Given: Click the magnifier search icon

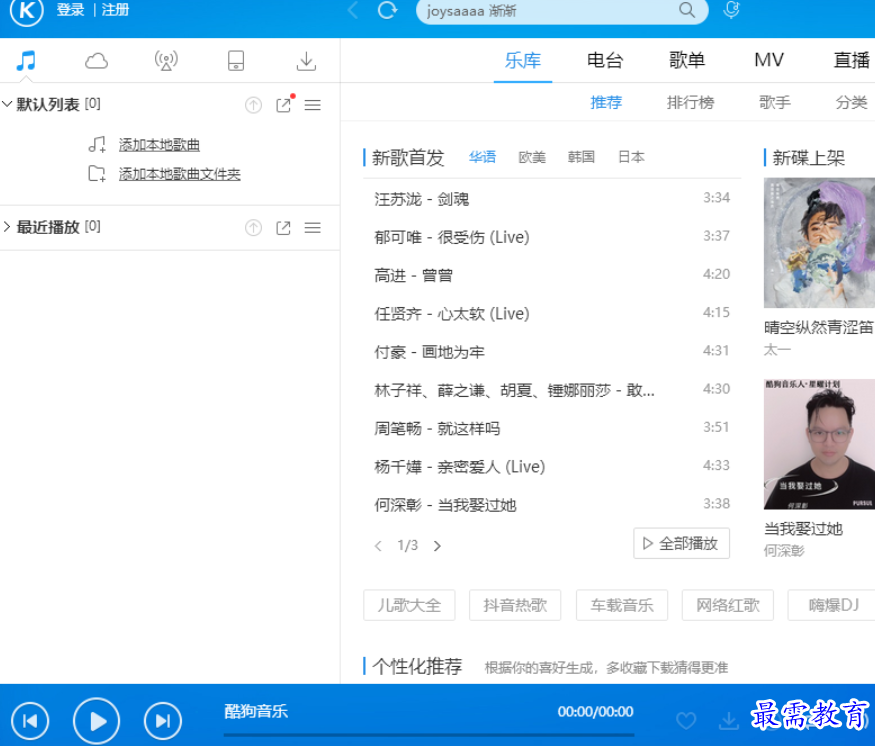Looking at the screenshot, I should pos(686,10).
